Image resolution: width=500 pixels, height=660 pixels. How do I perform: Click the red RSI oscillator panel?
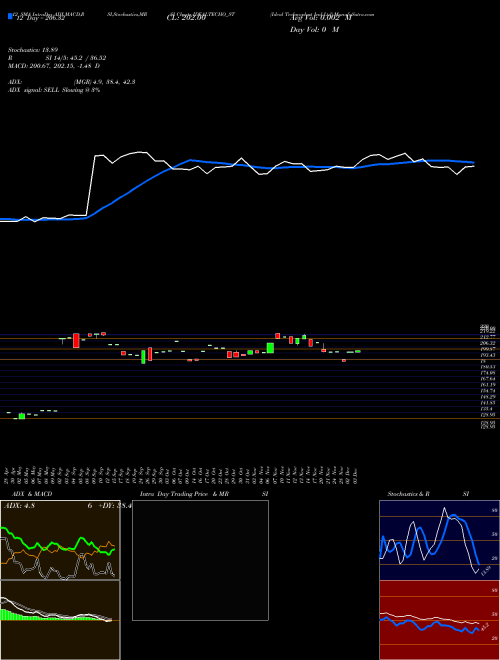tap(439, 620)
